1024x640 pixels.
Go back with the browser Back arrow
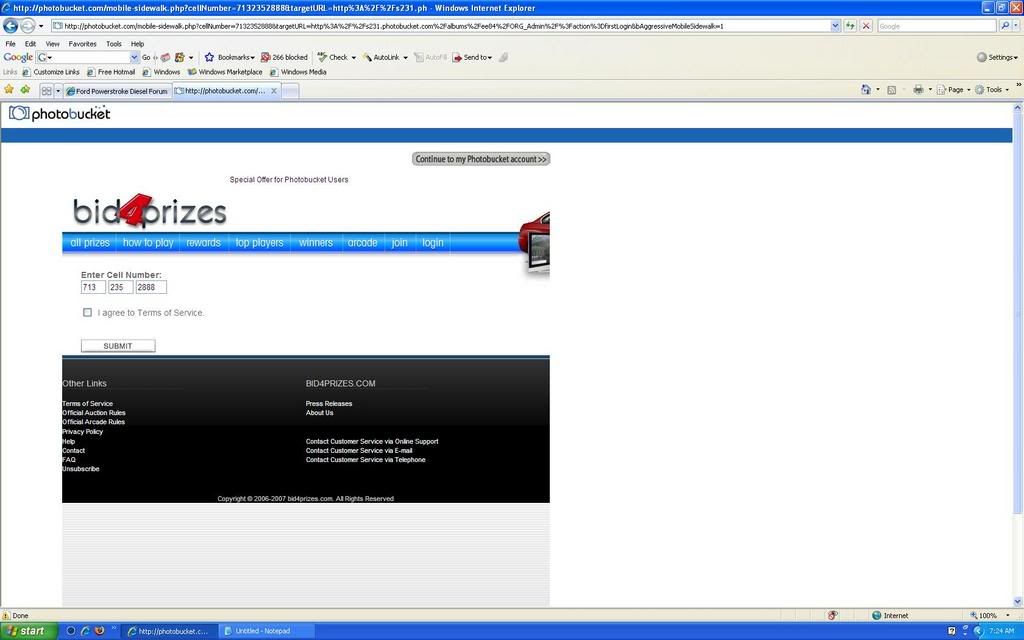(x=10, y=26)
